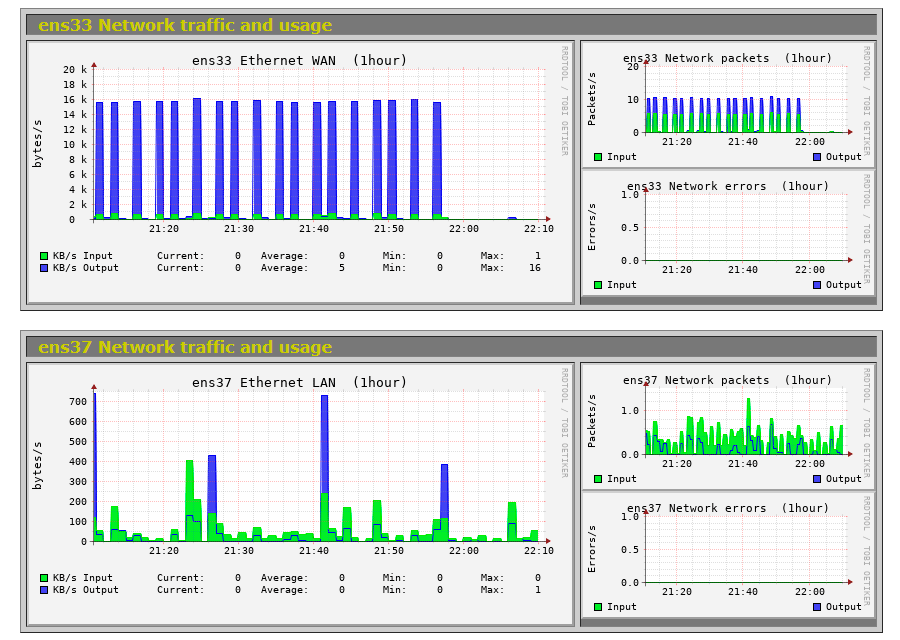
Task: Click blue KB/s Output swatch in ens33 WAN legend
Action: point(44,268)
